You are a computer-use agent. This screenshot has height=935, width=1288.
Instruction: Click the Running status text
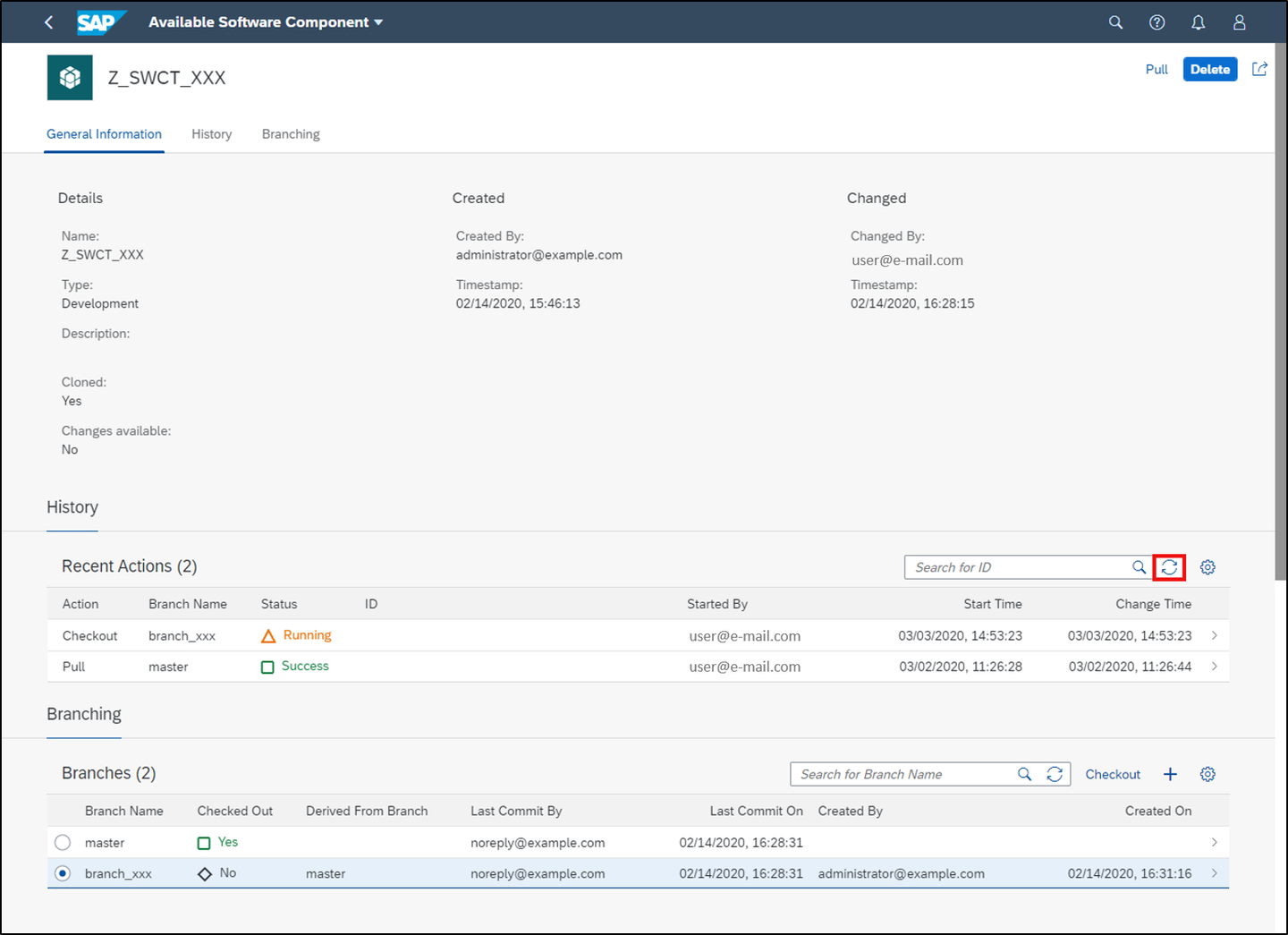[307, 635]
